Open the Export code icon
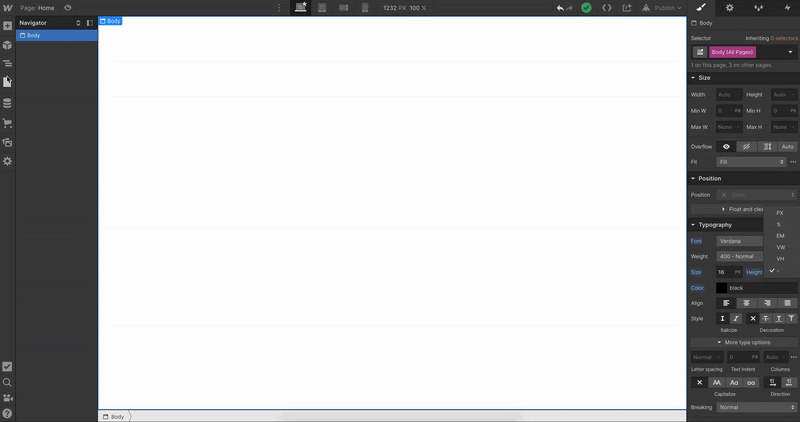Image resolution: width=800 pixels, height=422 pixels. [607, 8]
